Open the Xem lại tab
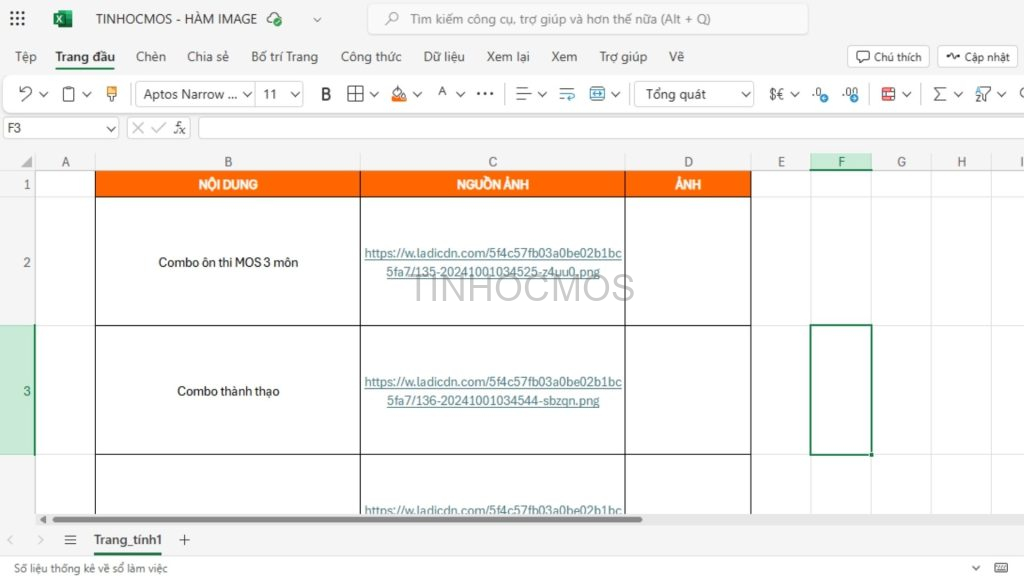This screenshot has height=576, width=1024. coord(507,57)
